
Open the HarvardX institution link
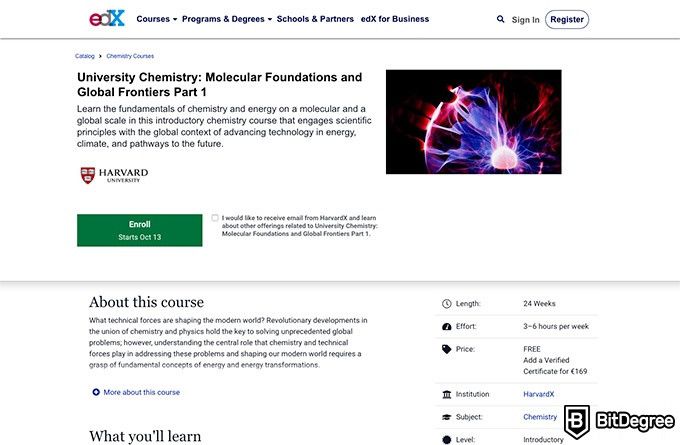pos(539,394)
